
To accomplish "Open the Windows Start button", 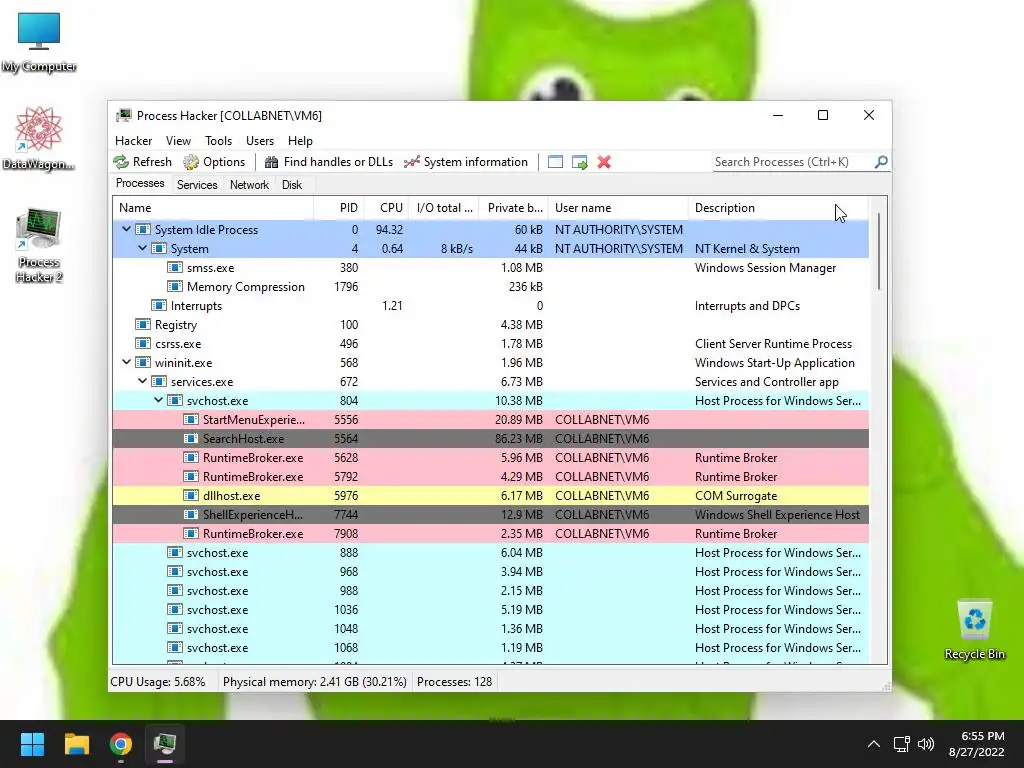I will point(32,744).
